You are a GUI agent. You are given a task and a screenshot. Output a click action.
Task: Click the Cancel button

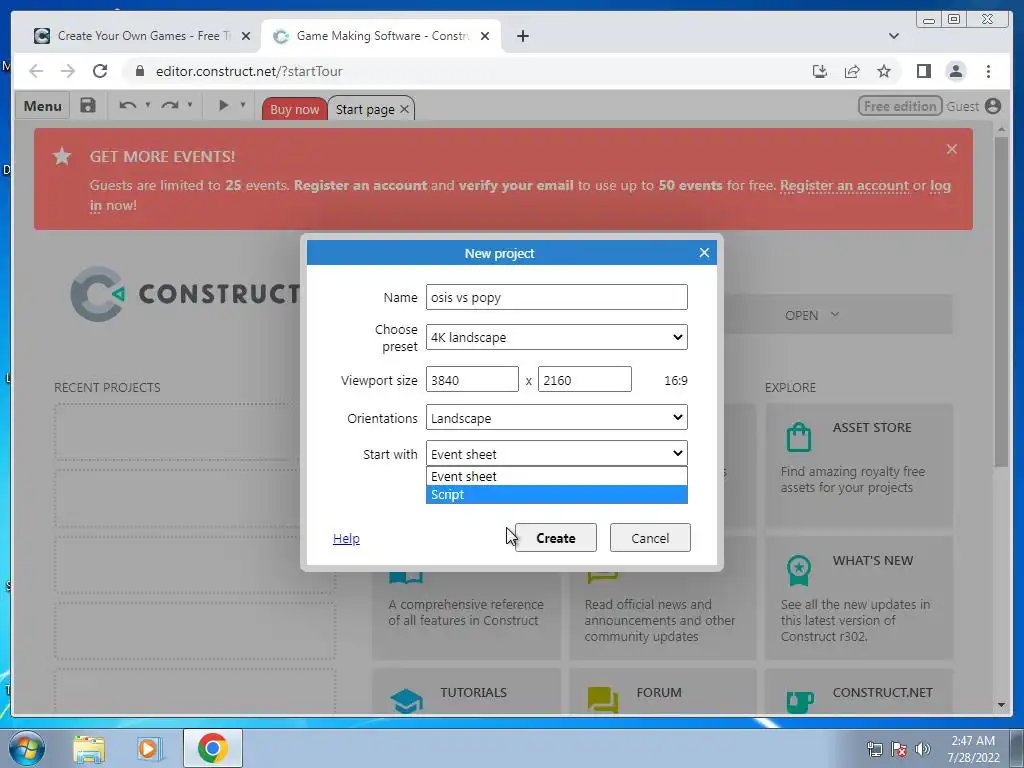[650, 537]
